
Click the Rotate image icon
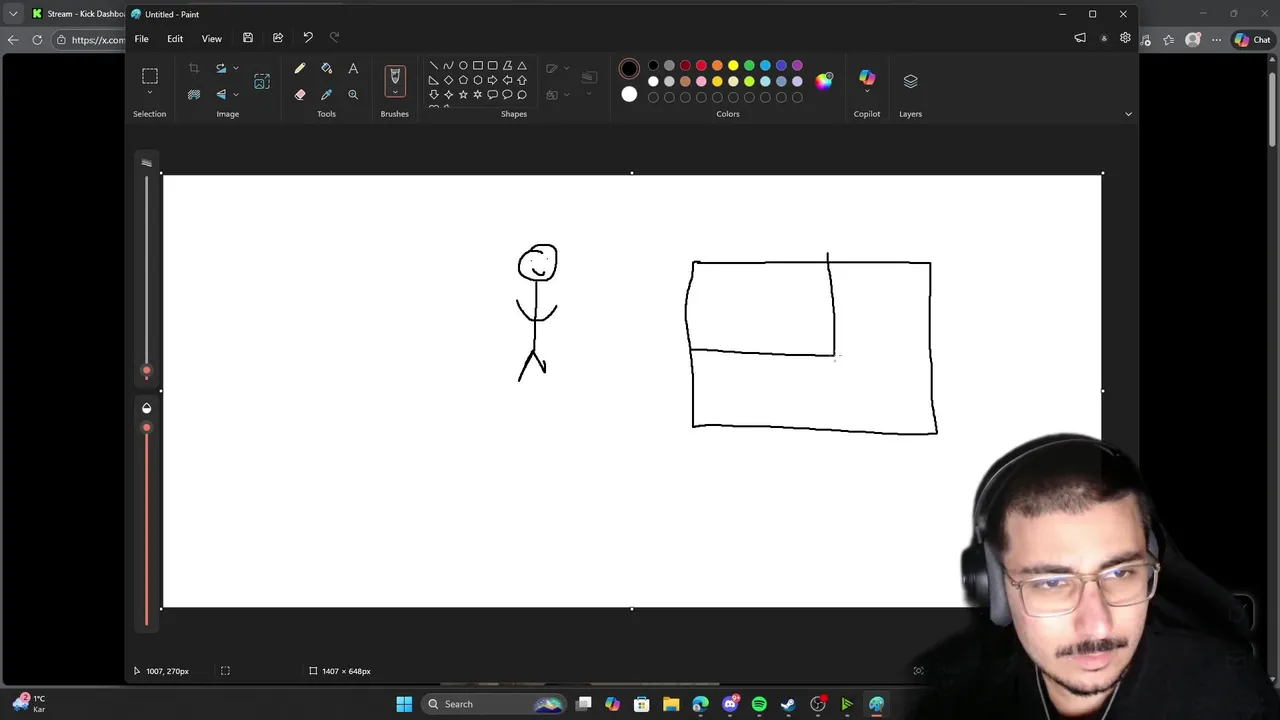(221, 68)
